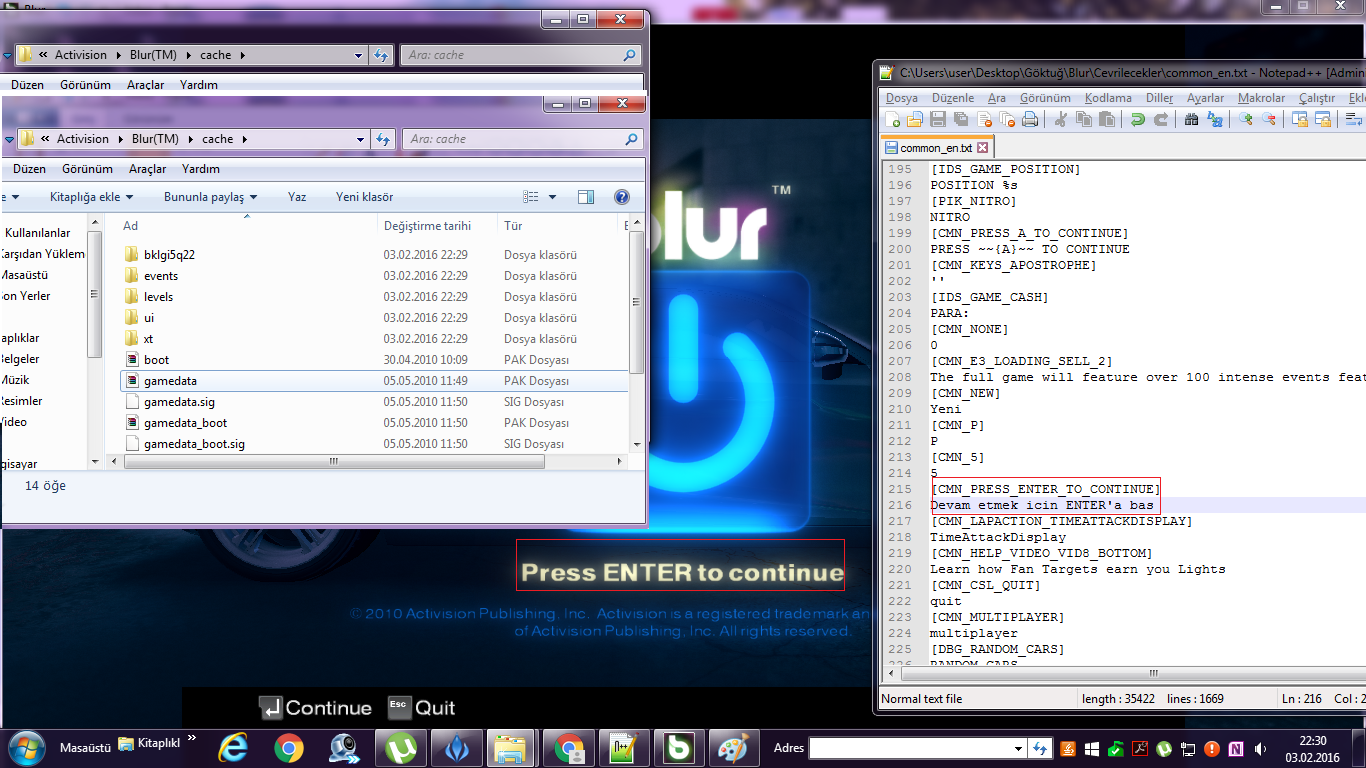Open the Replace tool icon in Notepad++
Screen dimensions: 1366x768
[1215, 119]
